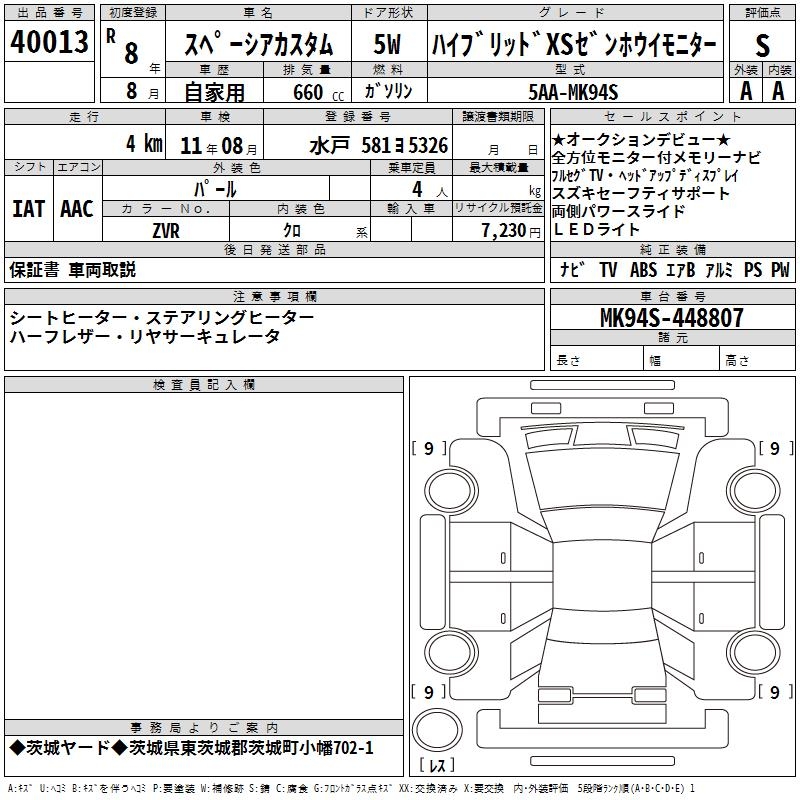Click the vehicle roof panel in diagram
The width and height of the screenshot is (800, 800).
[x=602, y=576]
